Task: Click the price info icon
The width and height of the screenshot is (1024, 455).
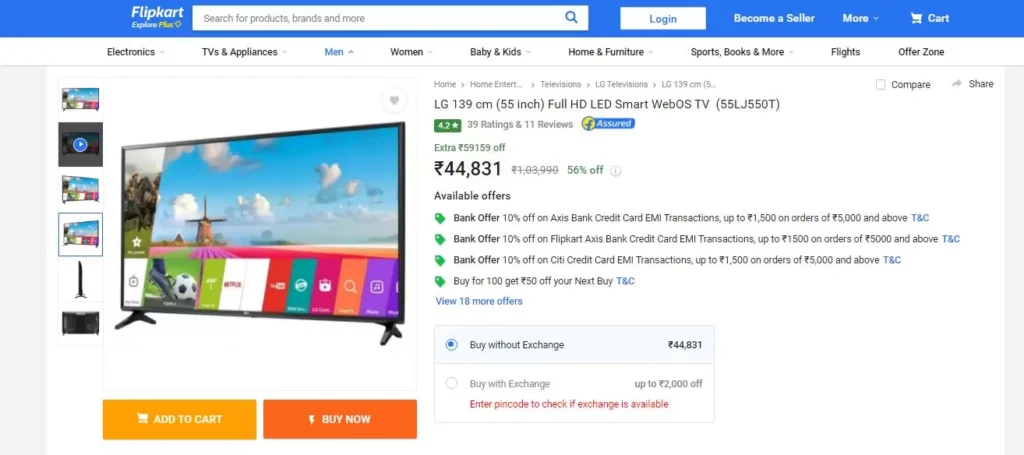Action: 615,171
